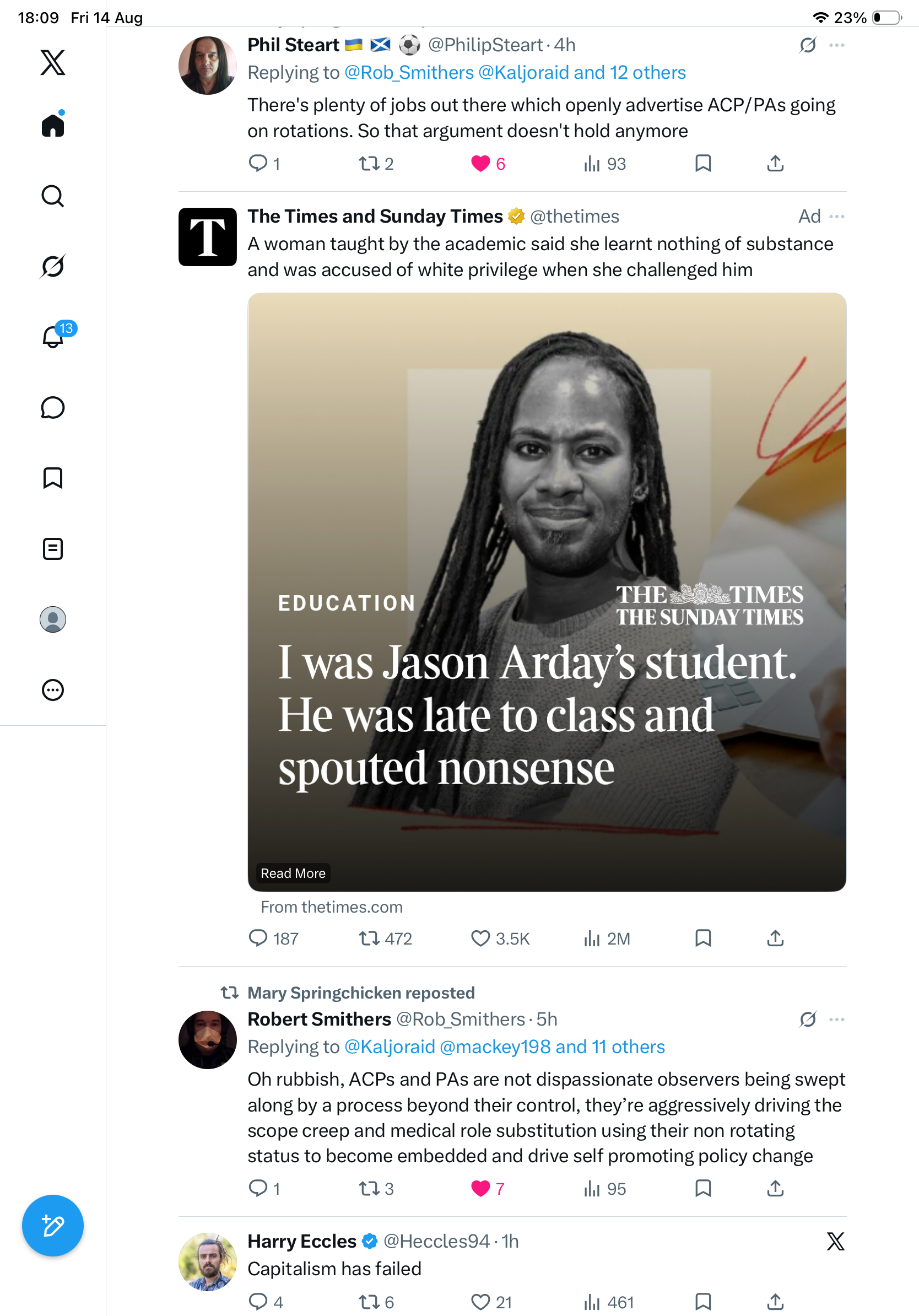Open the profile avatar in the sidebar
919x1316 pixels.
[53, 619]
